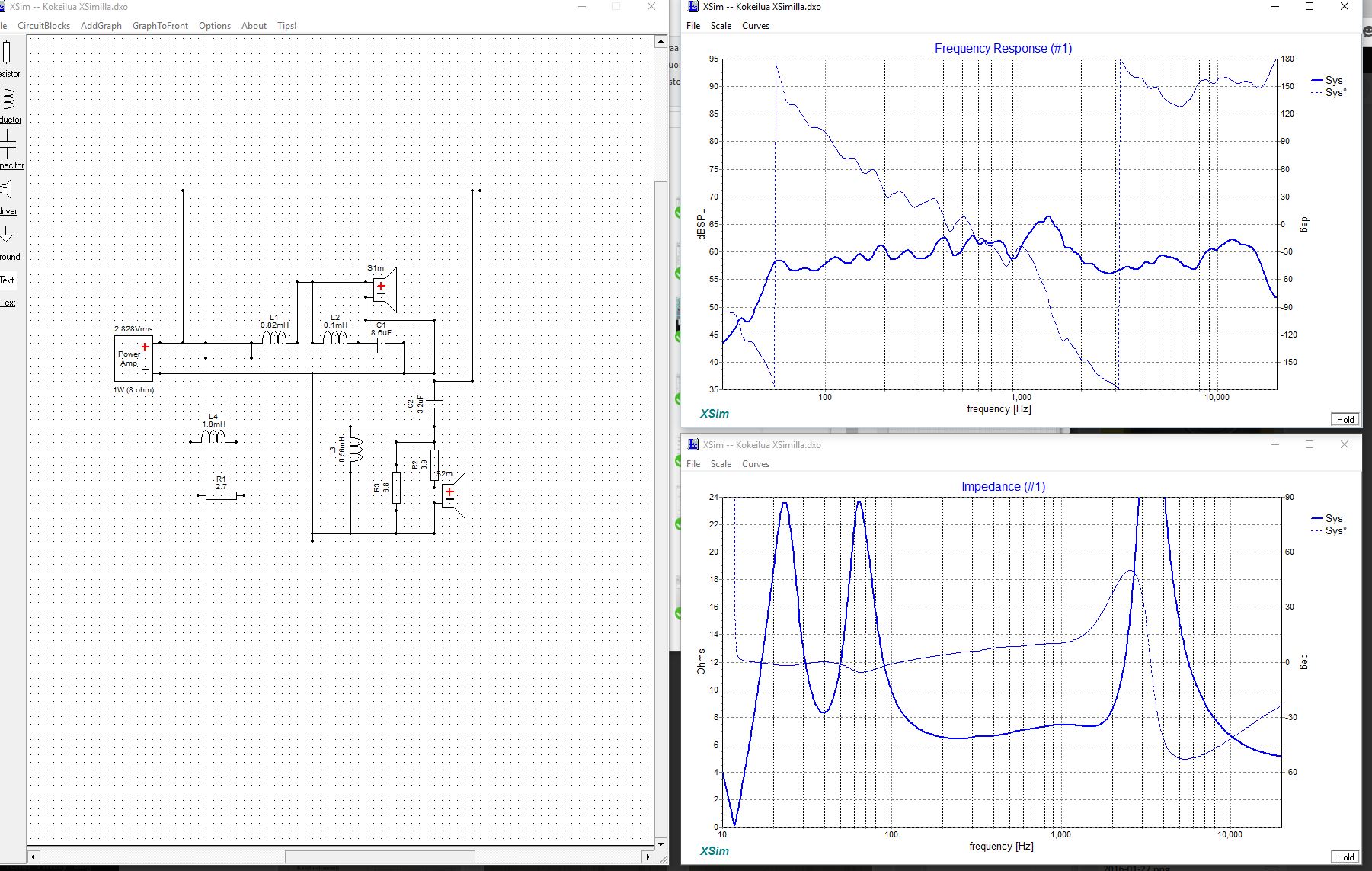The image size is (1372, 871).
Task: Click the Sys legend entry in Frequency Response
Action: click(1327, 80)
